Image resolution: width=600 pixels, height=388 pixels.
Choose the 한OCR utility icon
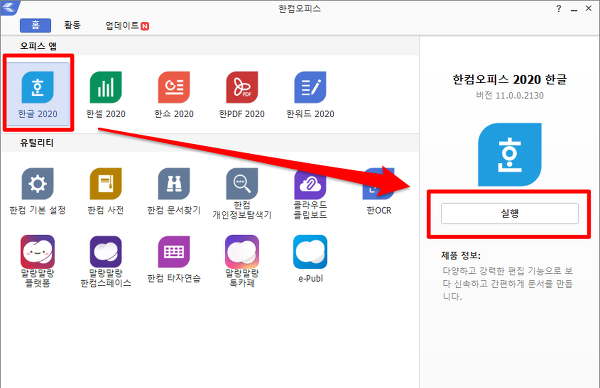[378, 184]
